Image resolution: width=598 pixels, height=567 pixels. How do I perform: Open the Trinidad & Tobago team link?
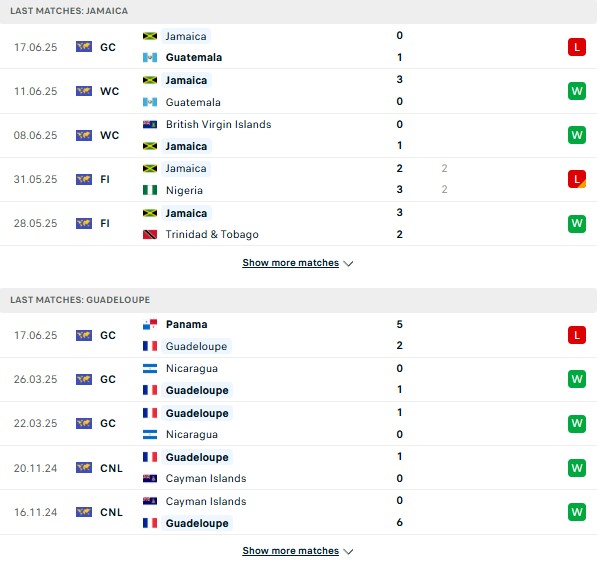212,234
